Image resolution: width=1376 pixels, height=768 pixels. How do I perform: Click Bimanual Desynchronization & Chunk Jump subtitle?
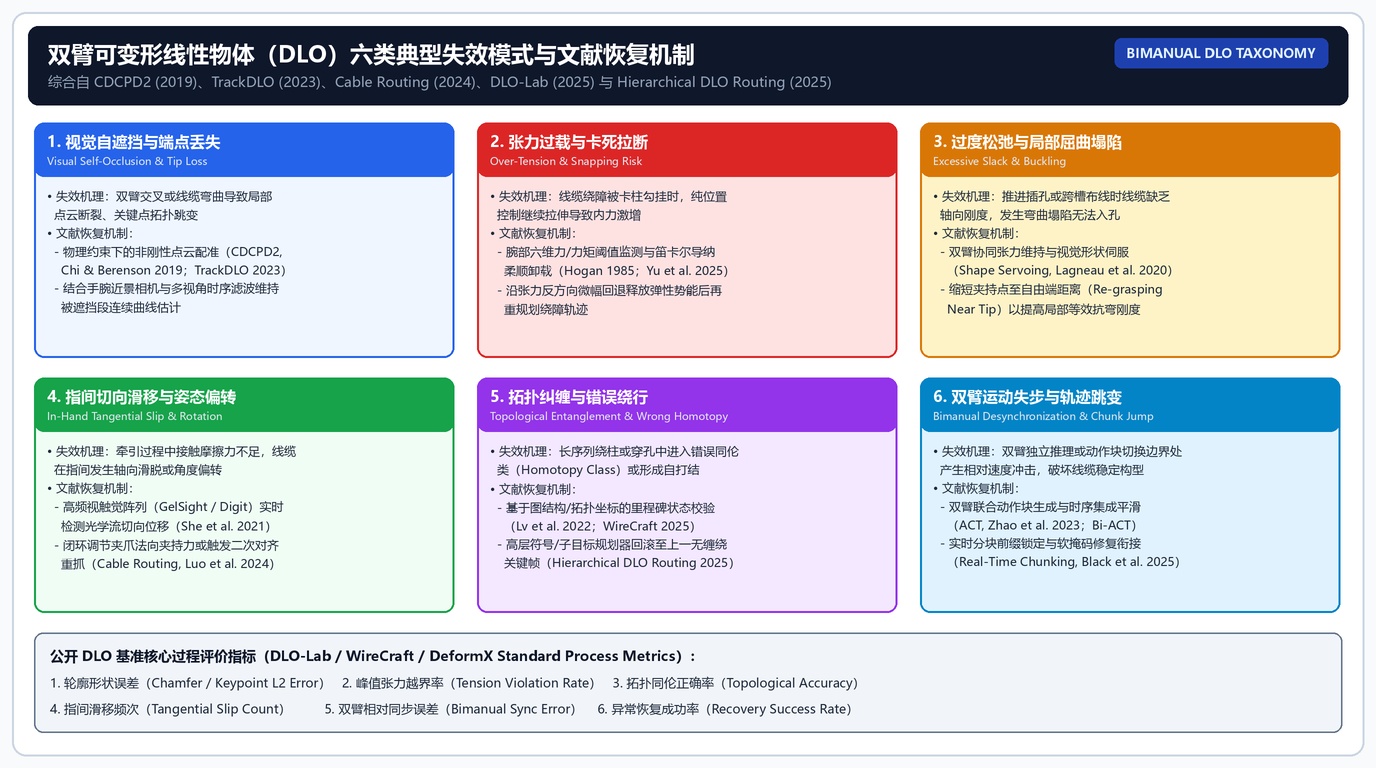1043,416
